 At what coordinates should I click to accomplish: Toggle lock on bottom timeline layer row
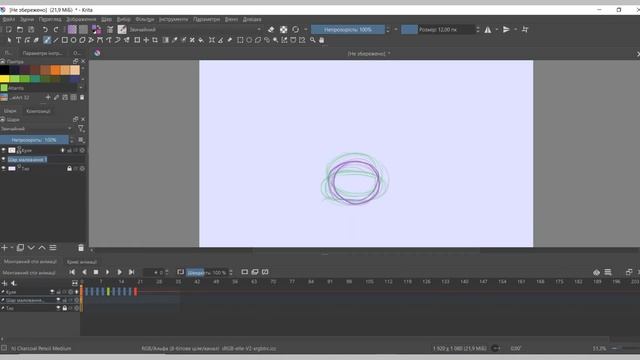pyautogui.click(x=64, y=308)
